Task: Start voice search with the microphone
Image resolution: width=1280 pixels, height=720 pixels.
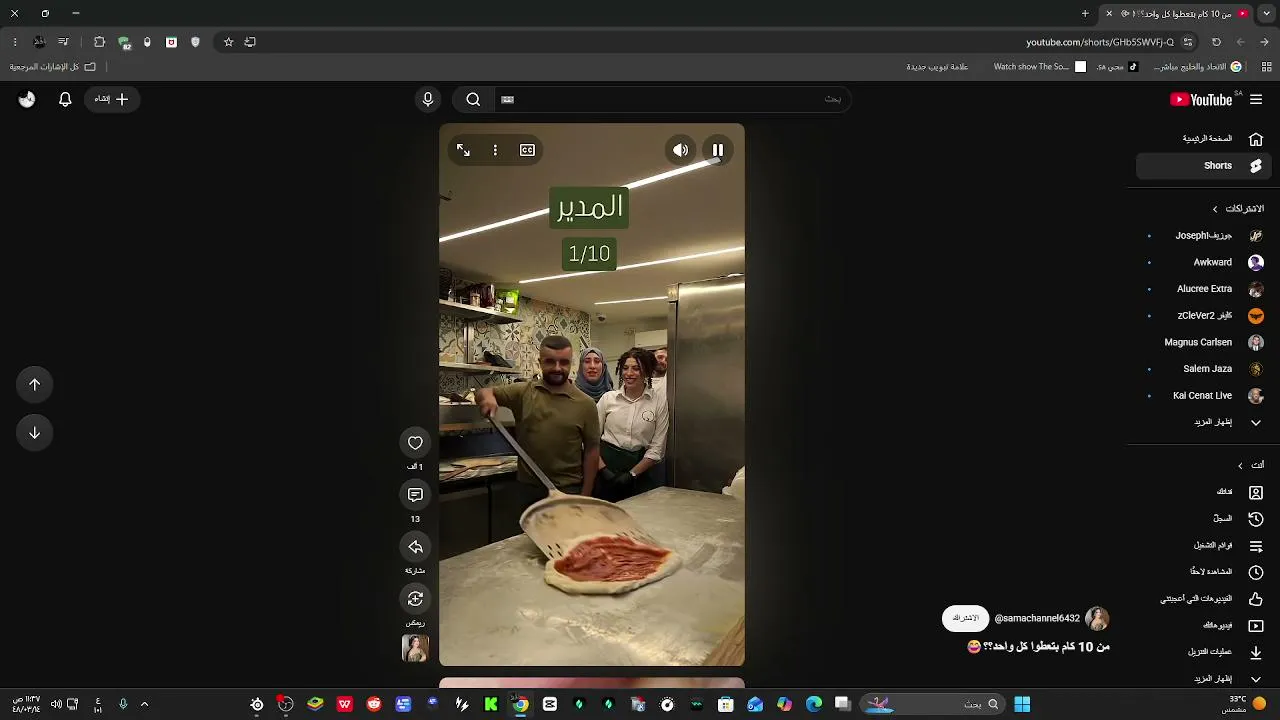Action: (428, 99)
